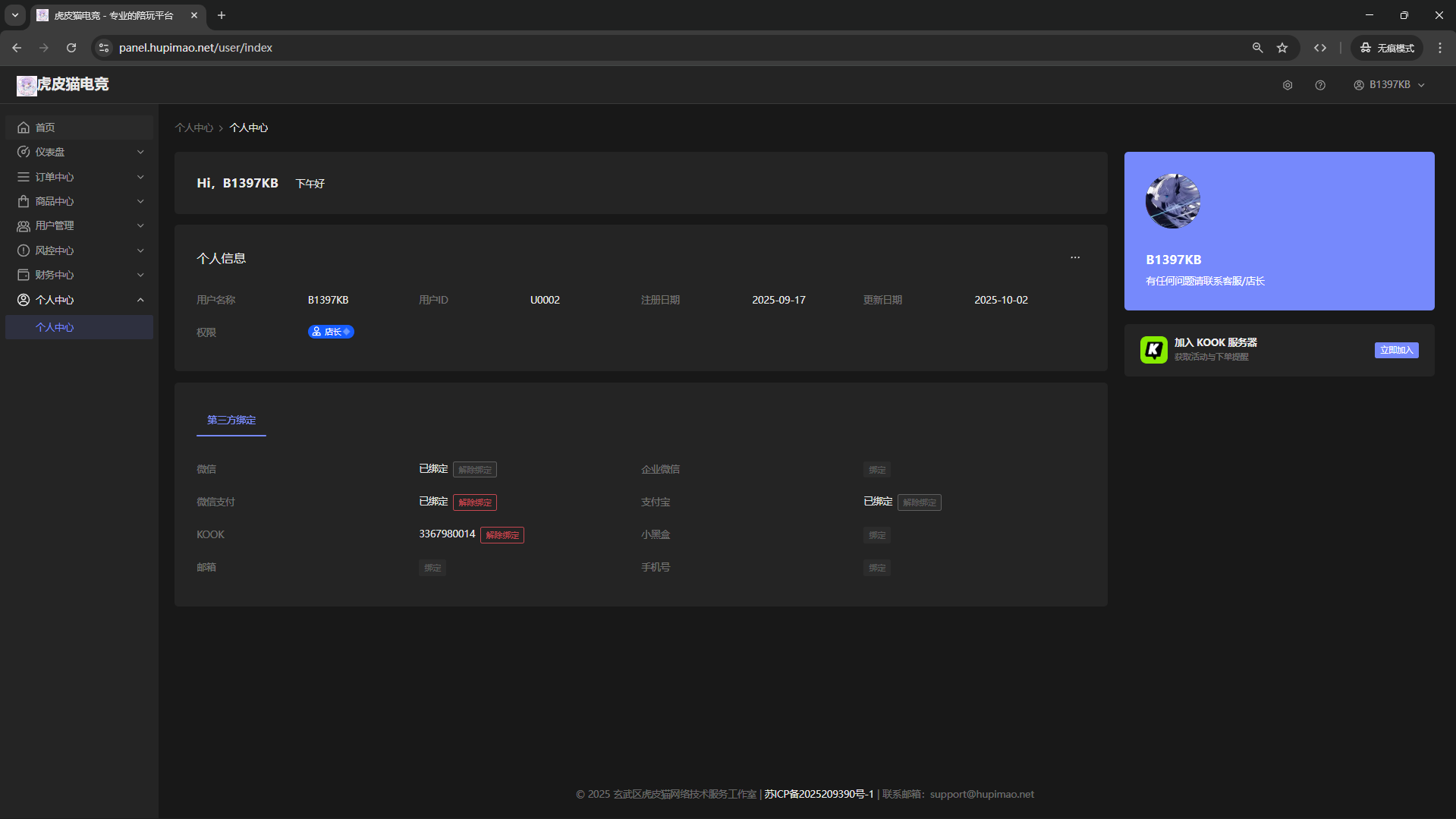
Task: Collapse the 个人中心 sidebar group
Action: 79,300
